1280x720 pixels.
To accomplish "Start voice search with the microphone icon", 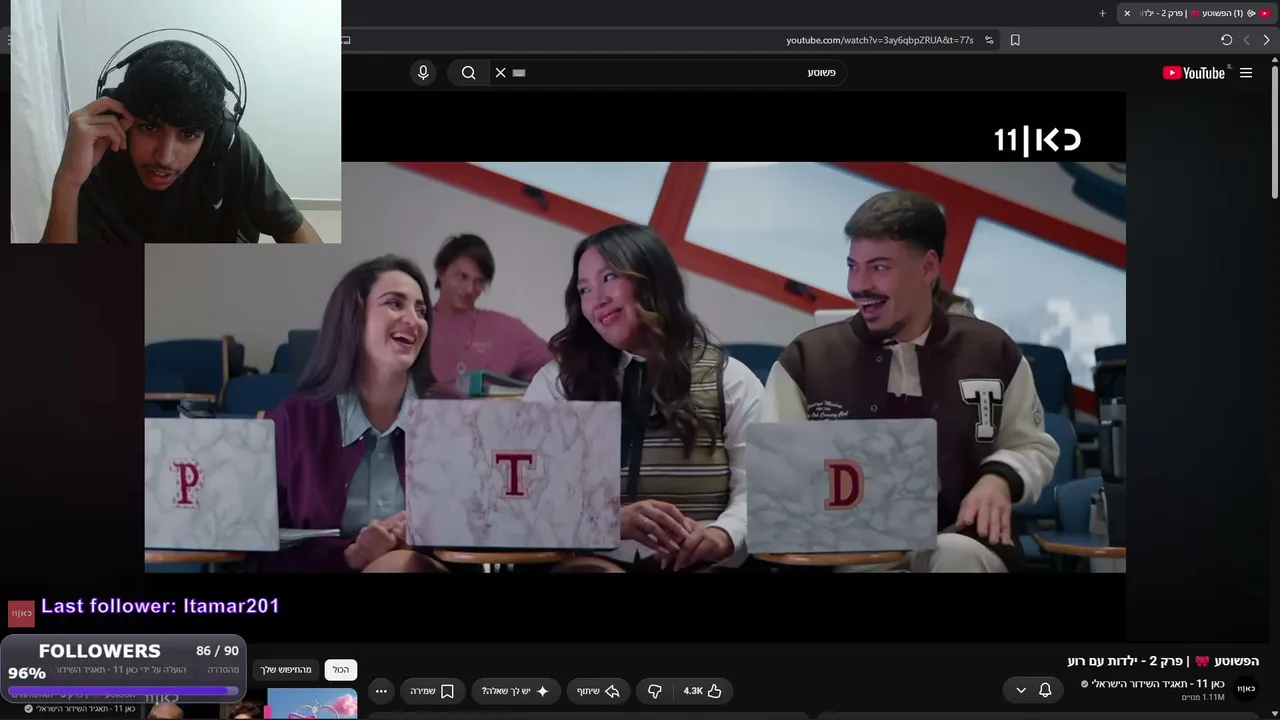I will coord(423,72).
